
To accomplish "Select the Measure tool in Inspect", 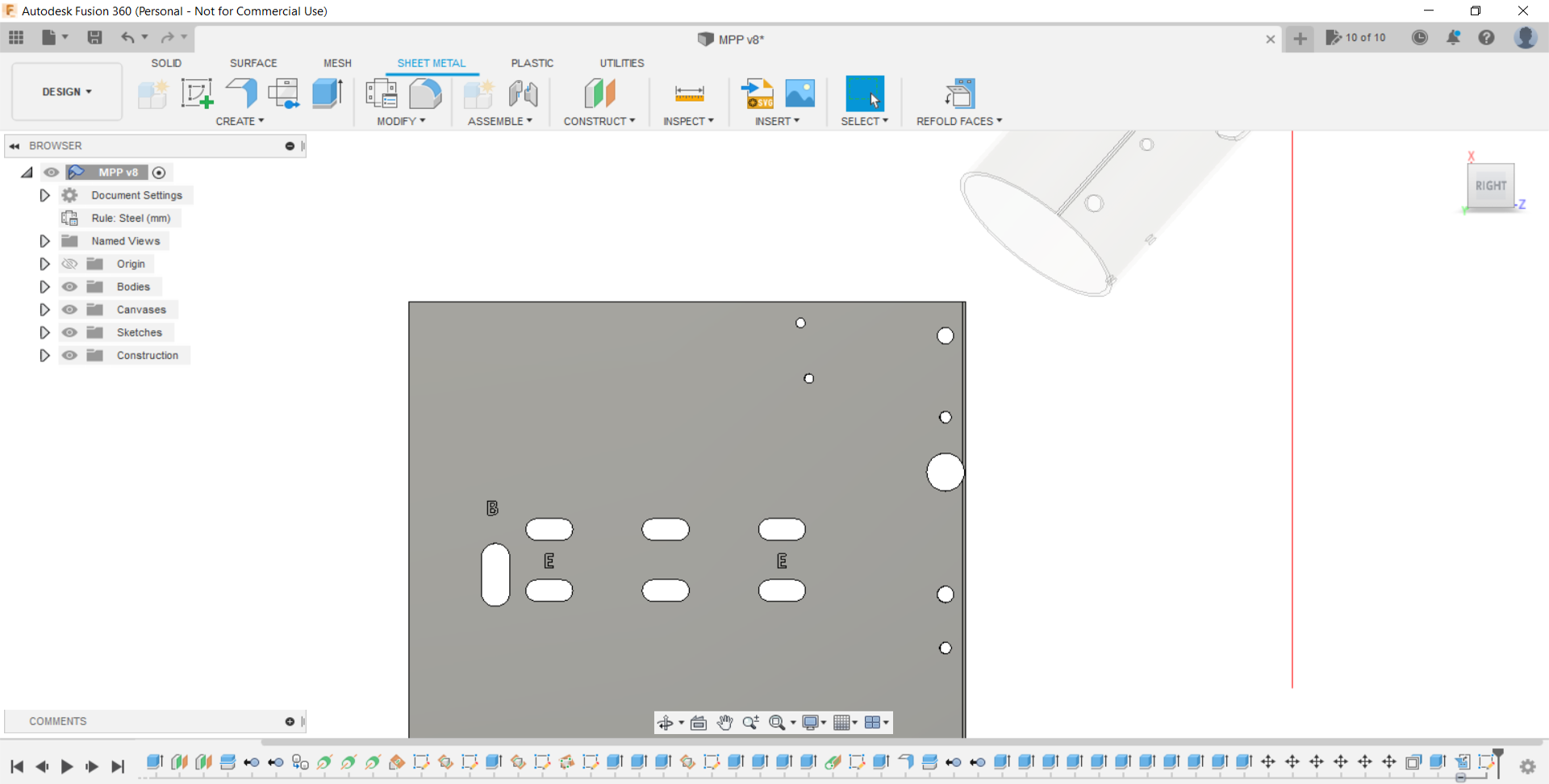I will click(x=689, y=94).
